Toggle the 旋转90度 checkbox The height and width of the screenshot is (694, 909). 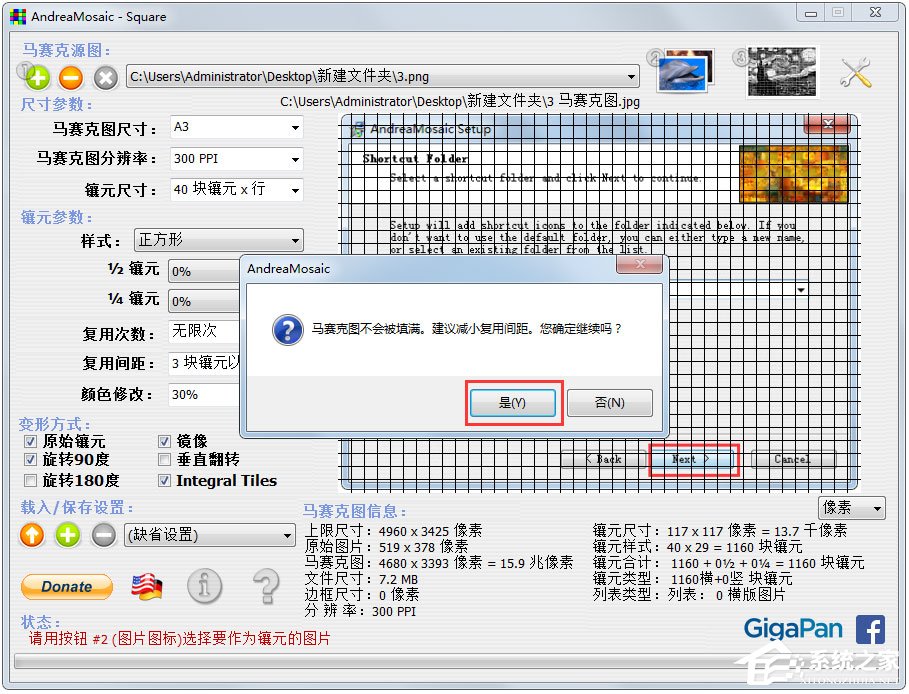[x=31, y=460]
